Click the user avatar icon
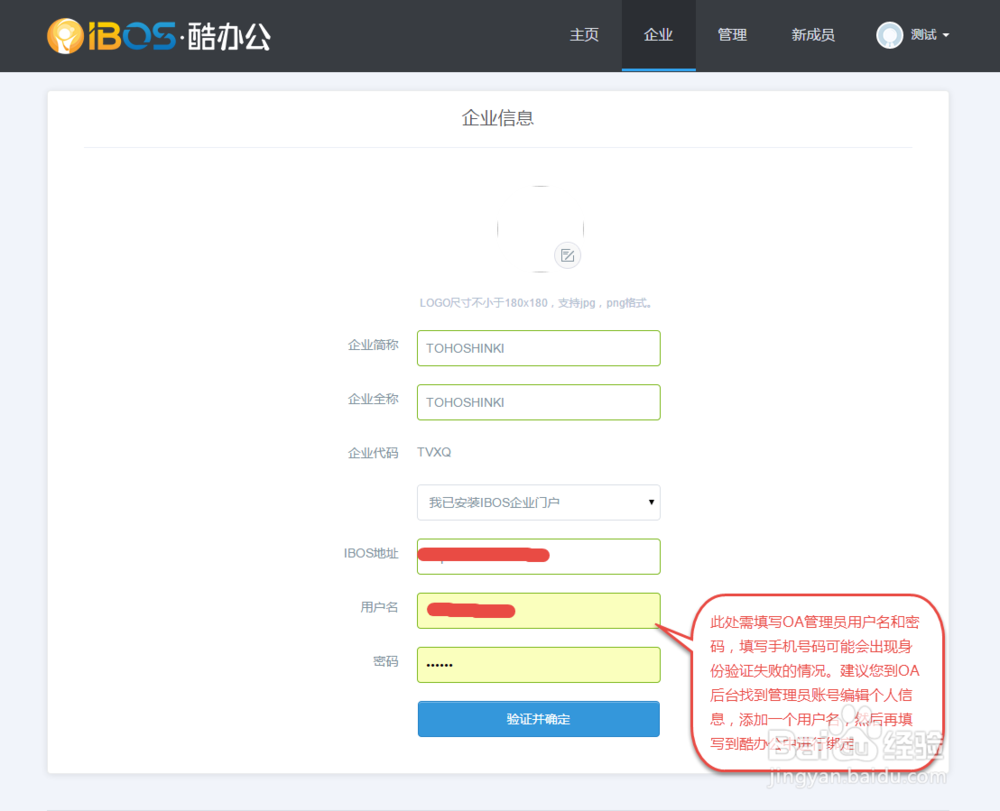The width and height of the screenshot is (1000, 811). [890, 35]
